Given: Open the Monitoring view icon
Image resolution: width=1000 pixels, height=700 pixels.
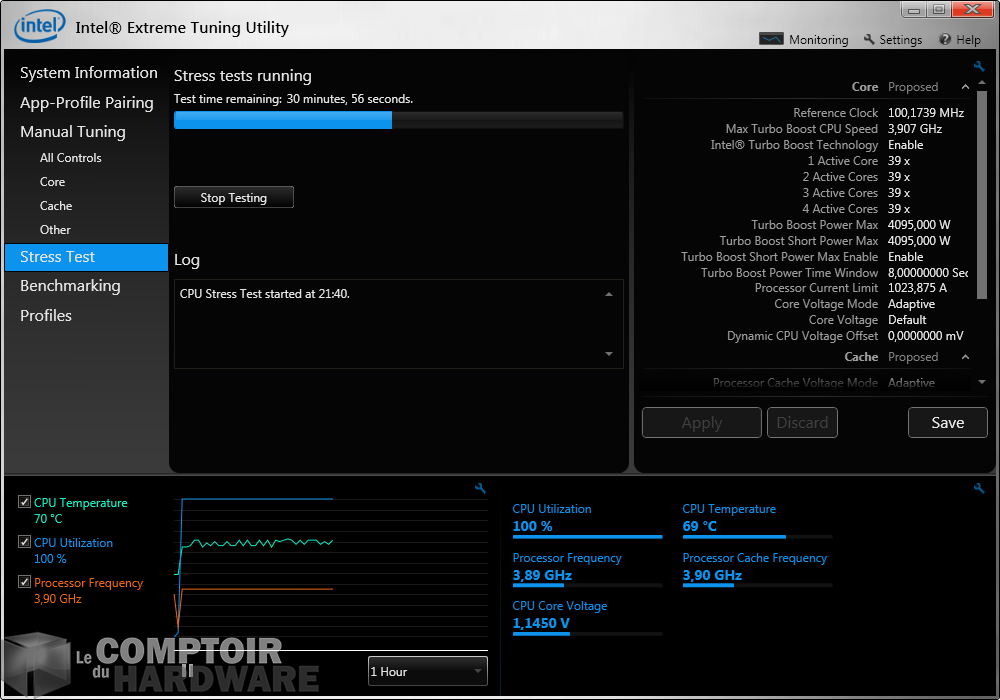Looking at the screenshot, I should [x=771, y=39].
